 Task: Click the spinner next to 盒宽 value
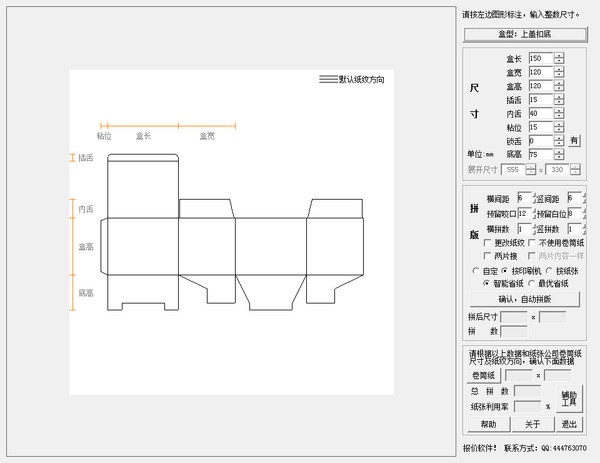558,72
